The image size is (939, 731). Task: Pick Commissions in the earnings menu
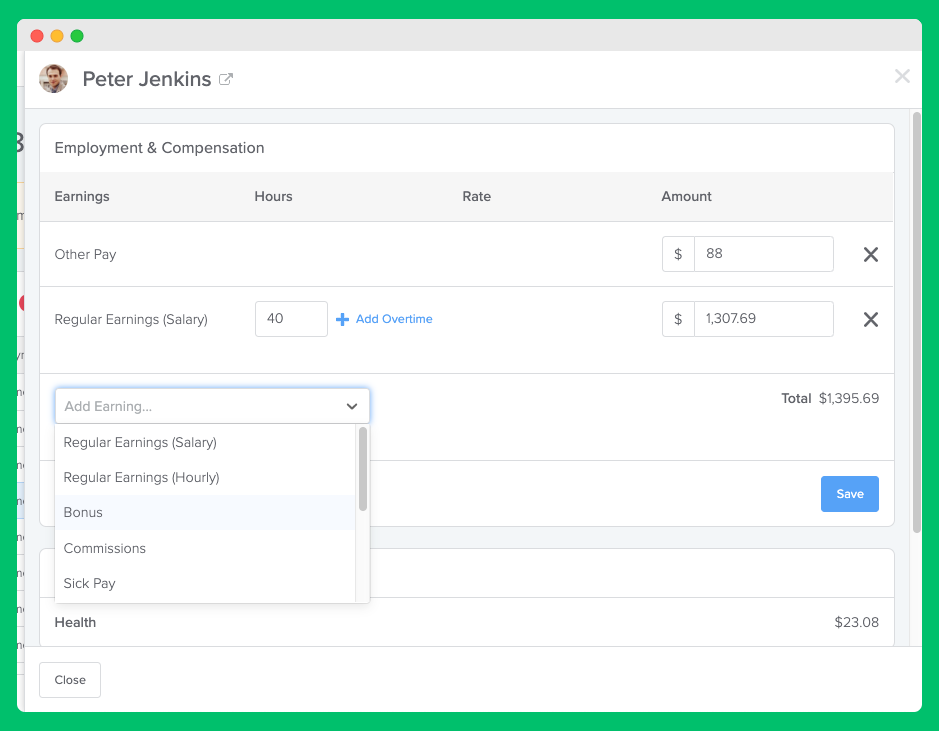click(x=105, y=548)
